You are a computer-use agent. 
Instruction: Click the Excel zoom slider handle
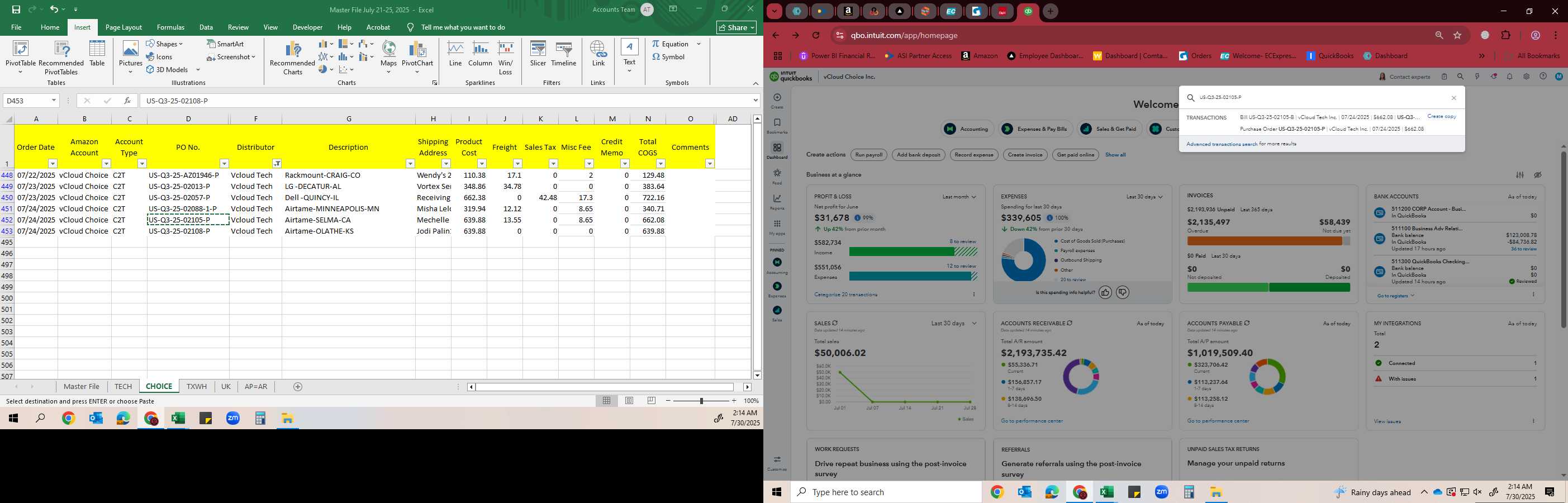click(701, 401)
